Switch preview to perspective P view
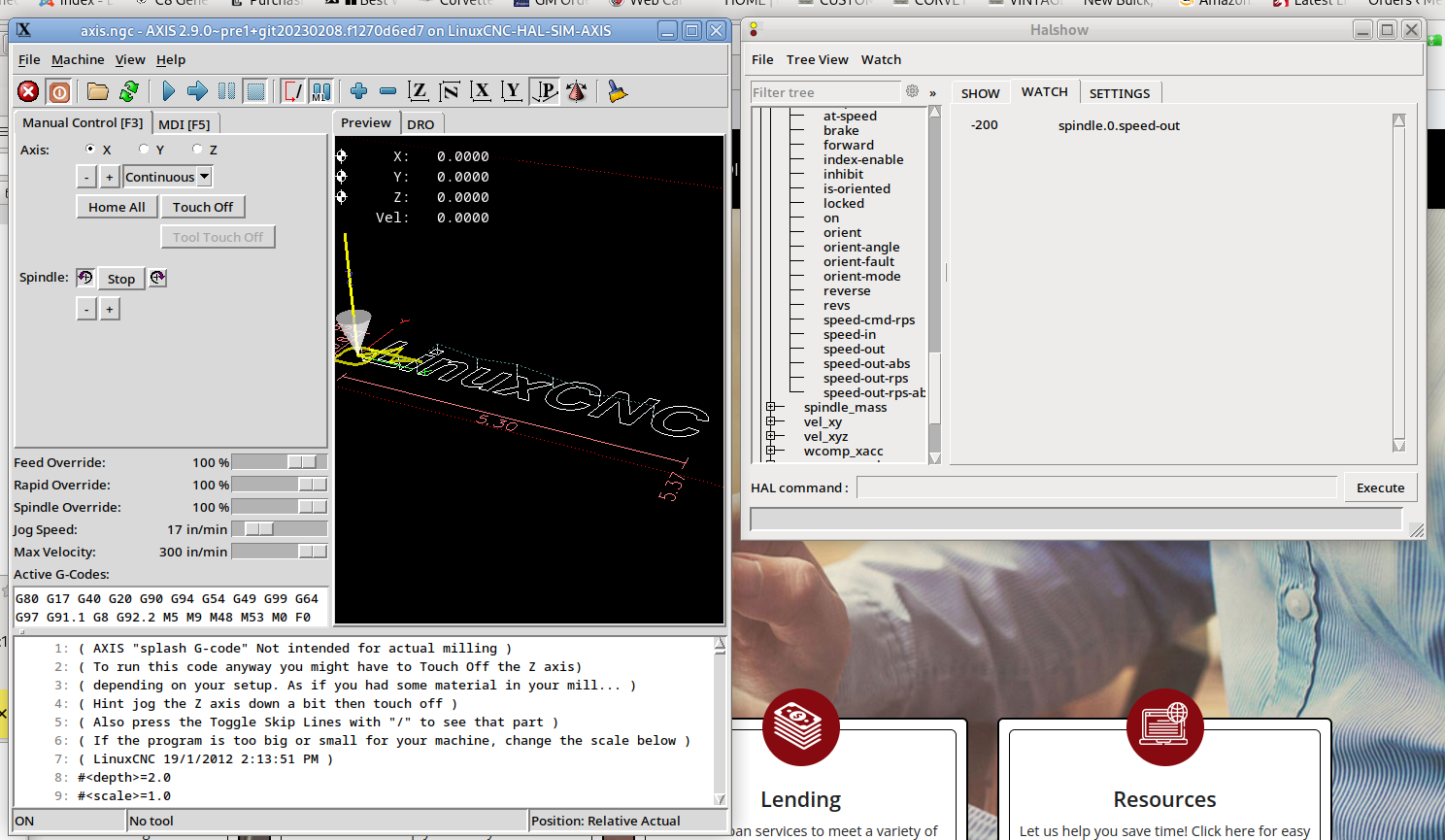This screenshot has height=840, width=1445. (x=546, y=91)
